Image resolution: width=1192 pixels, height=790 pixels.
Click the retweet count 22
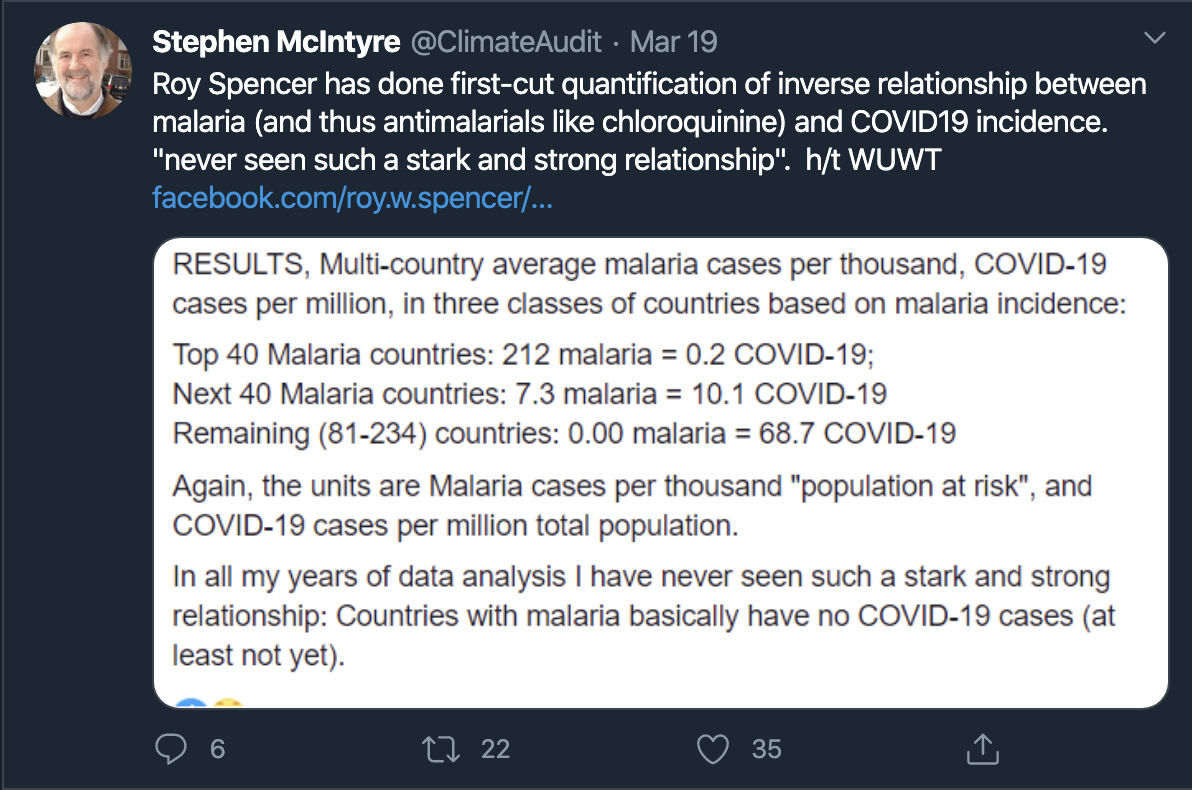coord(495,749)
